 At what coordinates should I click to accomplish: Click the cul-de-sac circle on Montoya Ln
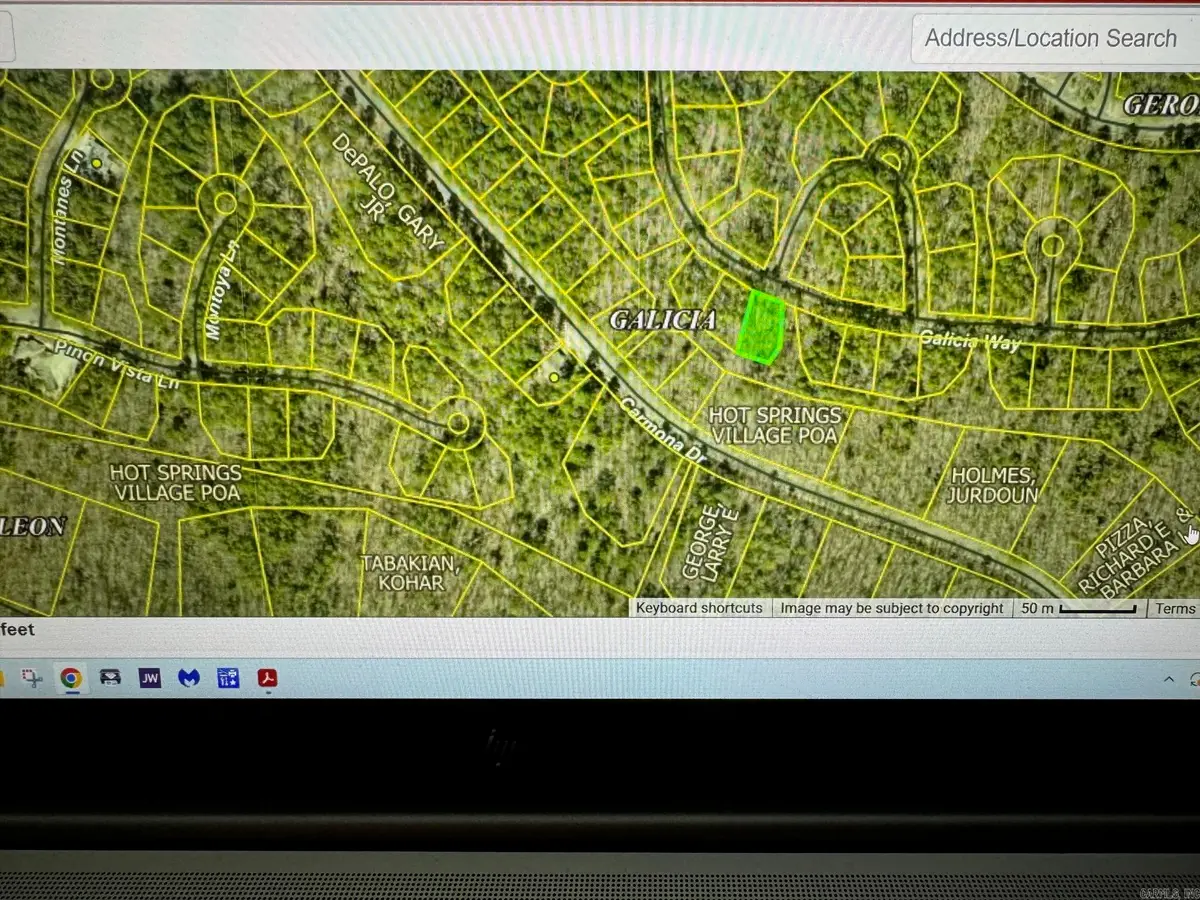click(x=225, y=203)
